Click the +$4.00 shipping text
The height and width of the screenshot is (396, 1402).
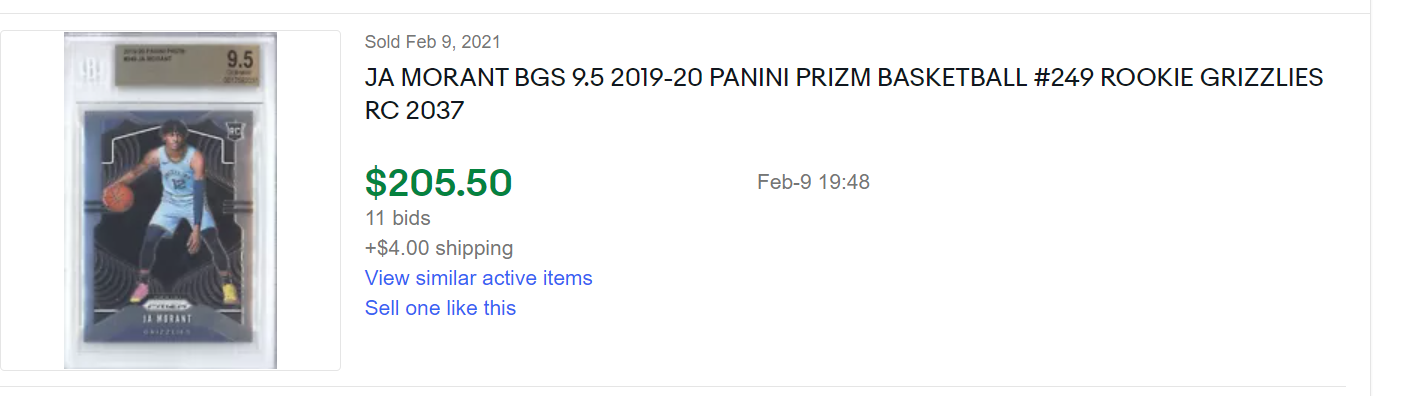coord(439,248)
